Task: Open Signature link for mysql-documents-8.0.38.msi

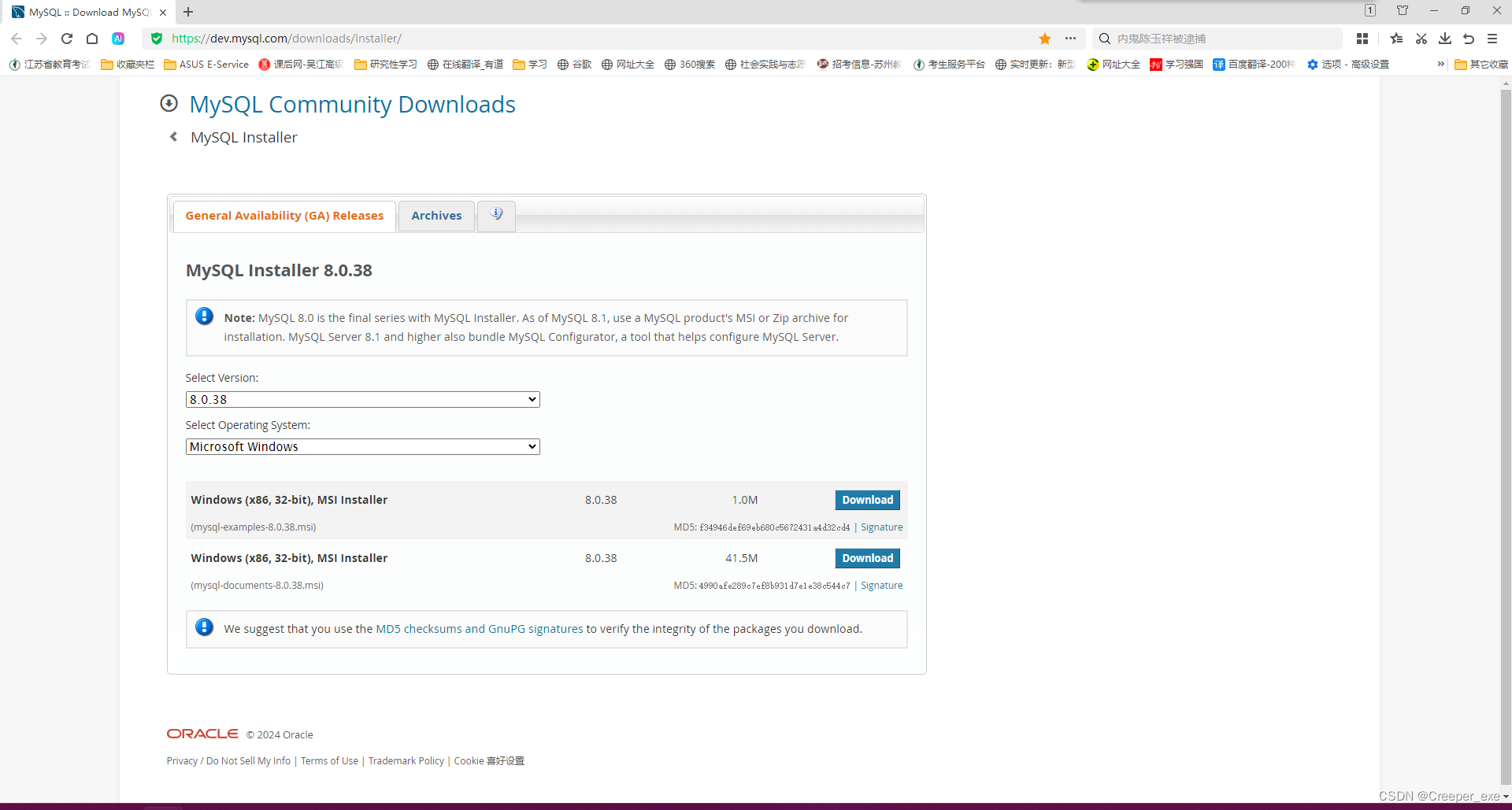Action: click(881, 586)
